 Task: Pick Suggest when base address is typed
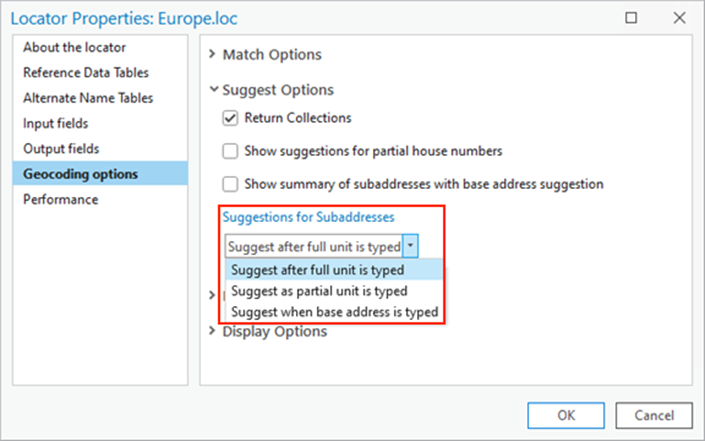click(x=334, y=312)
